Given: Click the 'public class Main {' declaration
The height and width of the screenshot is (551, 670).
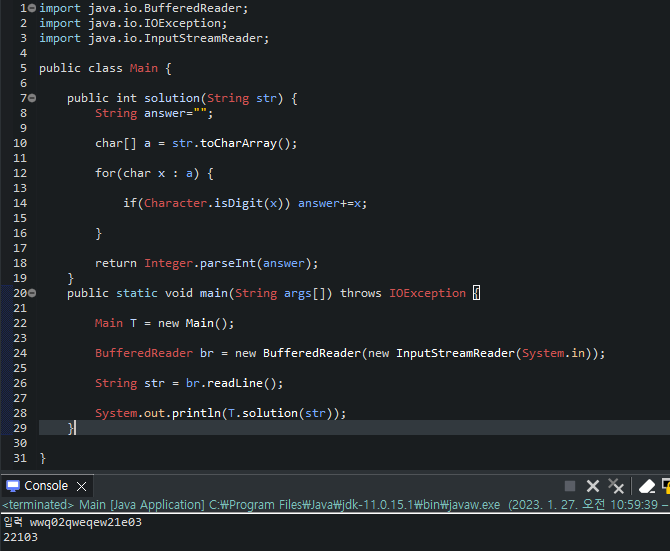Looking at the screenshot, I should point(106,68).
